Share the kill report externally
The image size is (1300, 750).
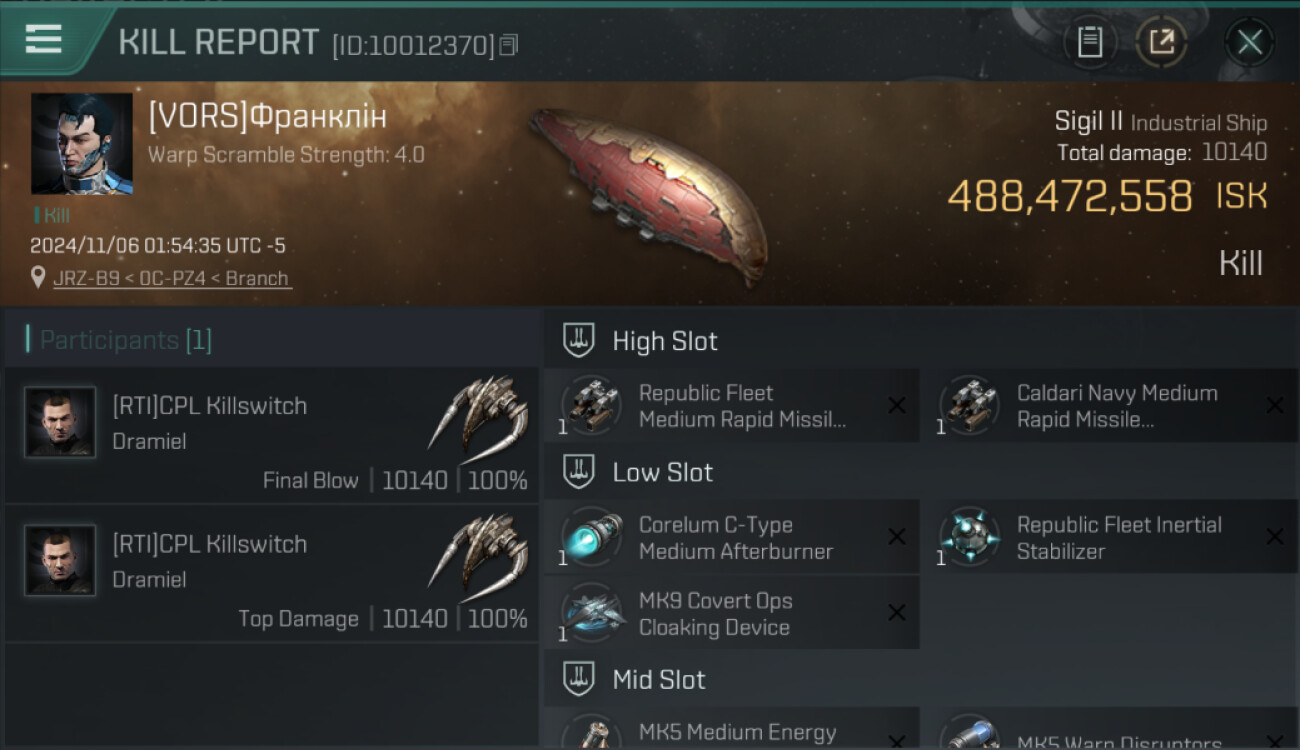[x=1161, y=42]
